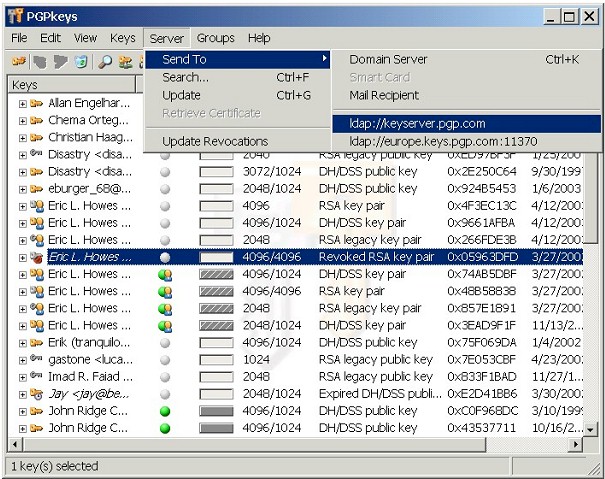This screenshot has height=479, width=605.
Task: Send key to ldap://keyserver.pgp.com
Action: tap(467, 124)
